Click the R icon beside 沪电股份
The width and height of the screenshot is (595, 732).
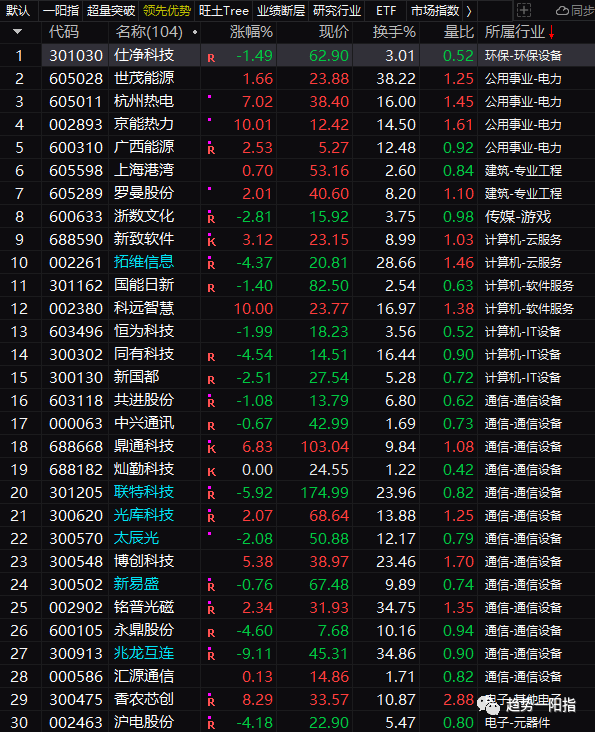click(x=211, y=725)
